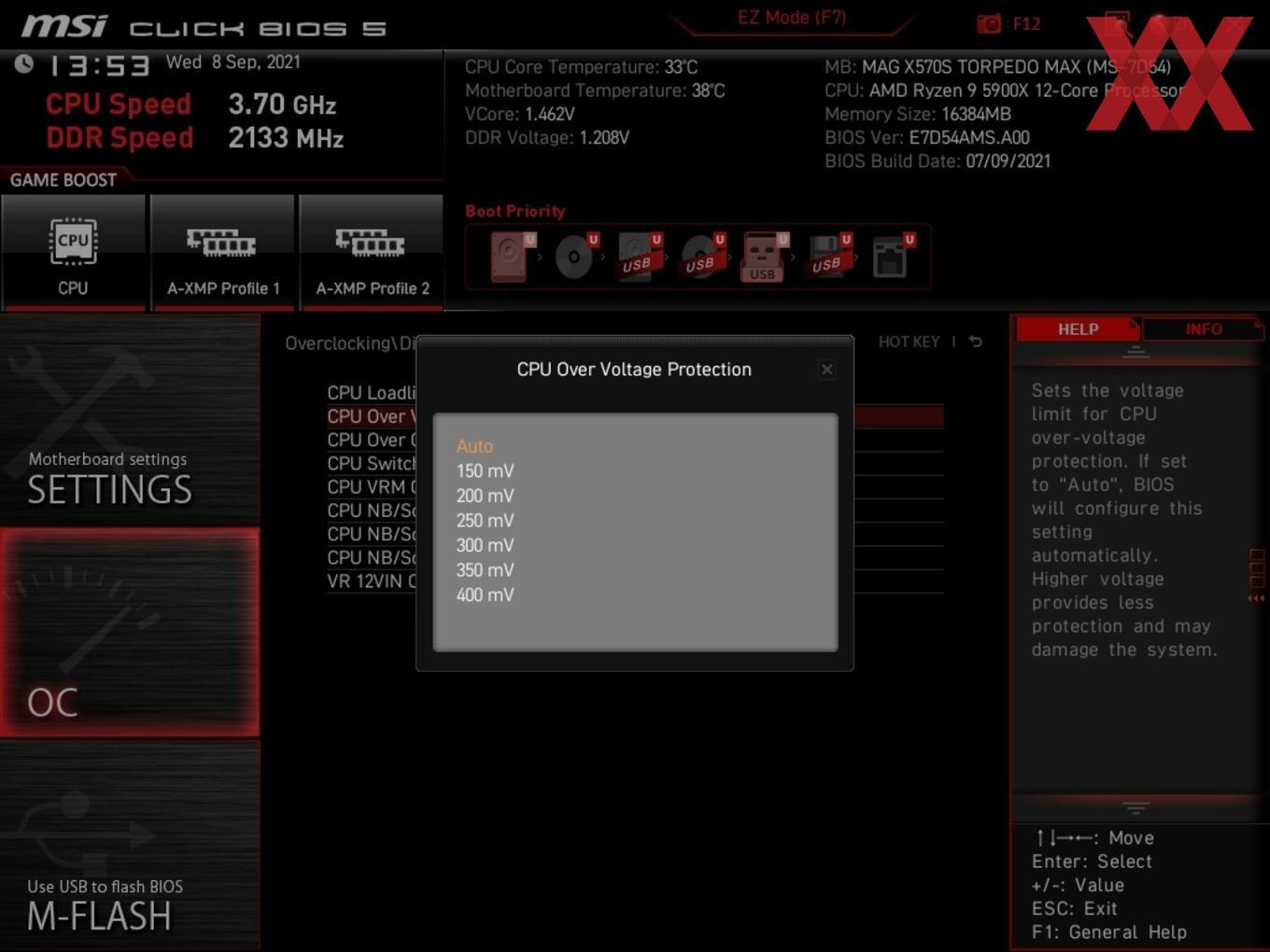Select the USB key boot device icon
Image resolution: width=1270 pixels, height=952 pixels.
(x=765, y=256)
